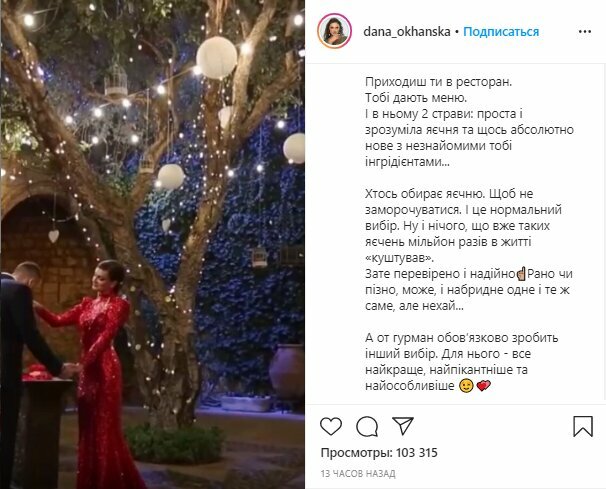Save post with bookmark icon
The width and height of the screenshot is (606, 489).
coord(583,427)
